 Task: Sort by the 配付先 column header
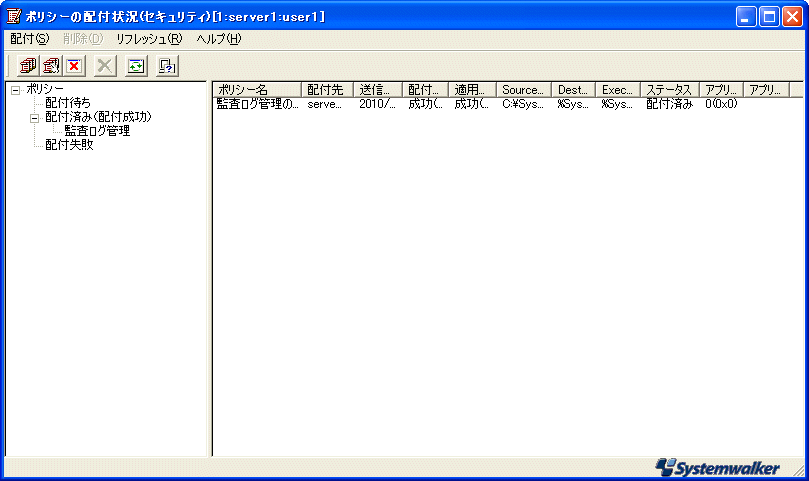point(328,90)
